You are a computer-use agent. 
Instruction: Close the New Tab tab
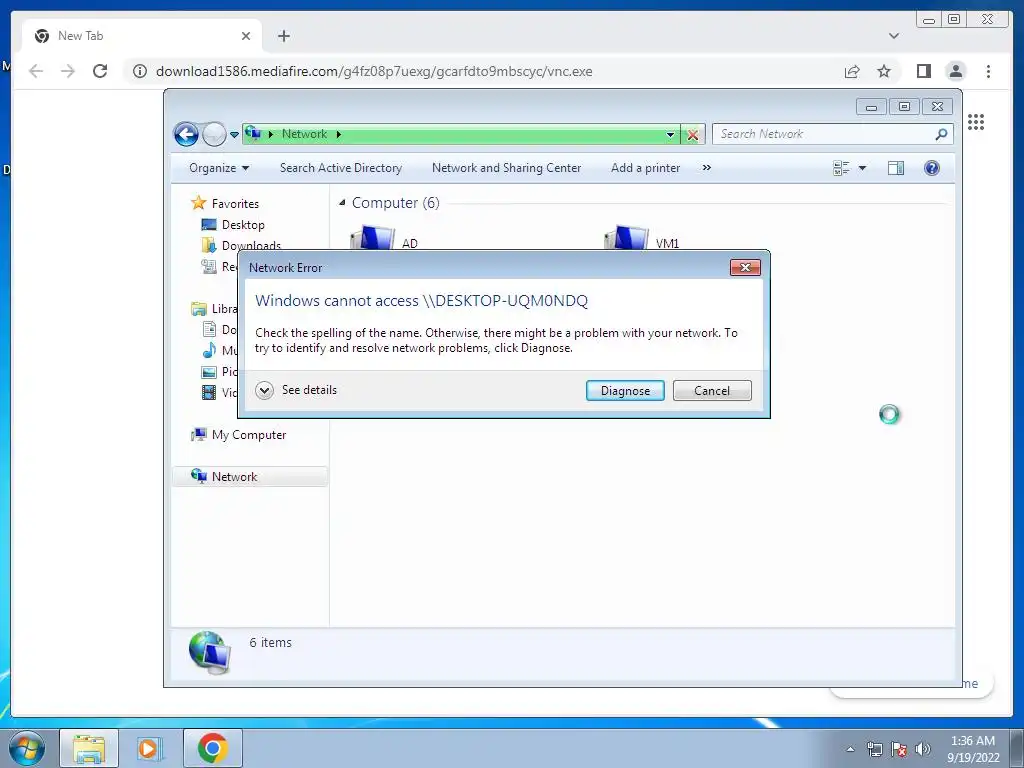tap(246, 36)
